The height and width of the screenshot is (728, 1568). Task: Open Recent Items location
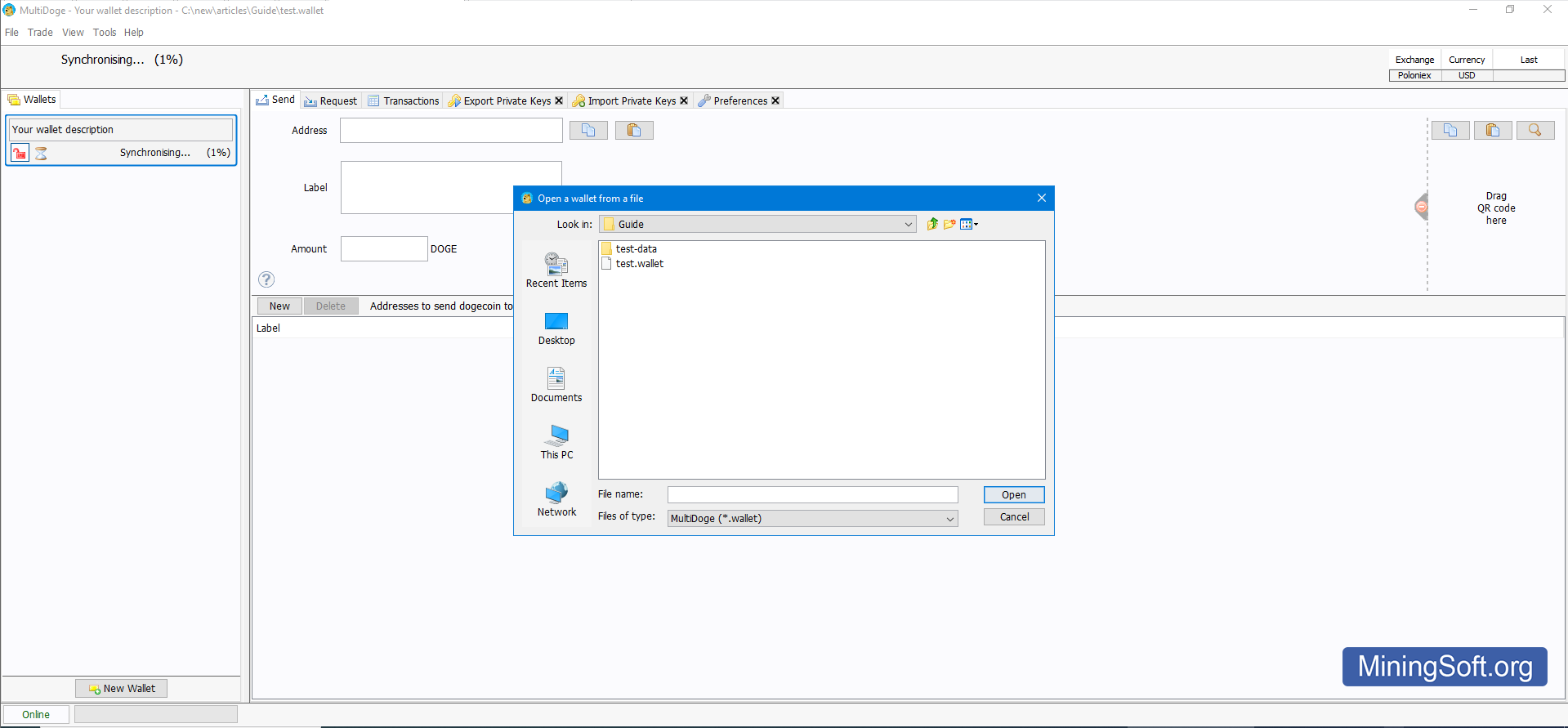coord(556,270)
